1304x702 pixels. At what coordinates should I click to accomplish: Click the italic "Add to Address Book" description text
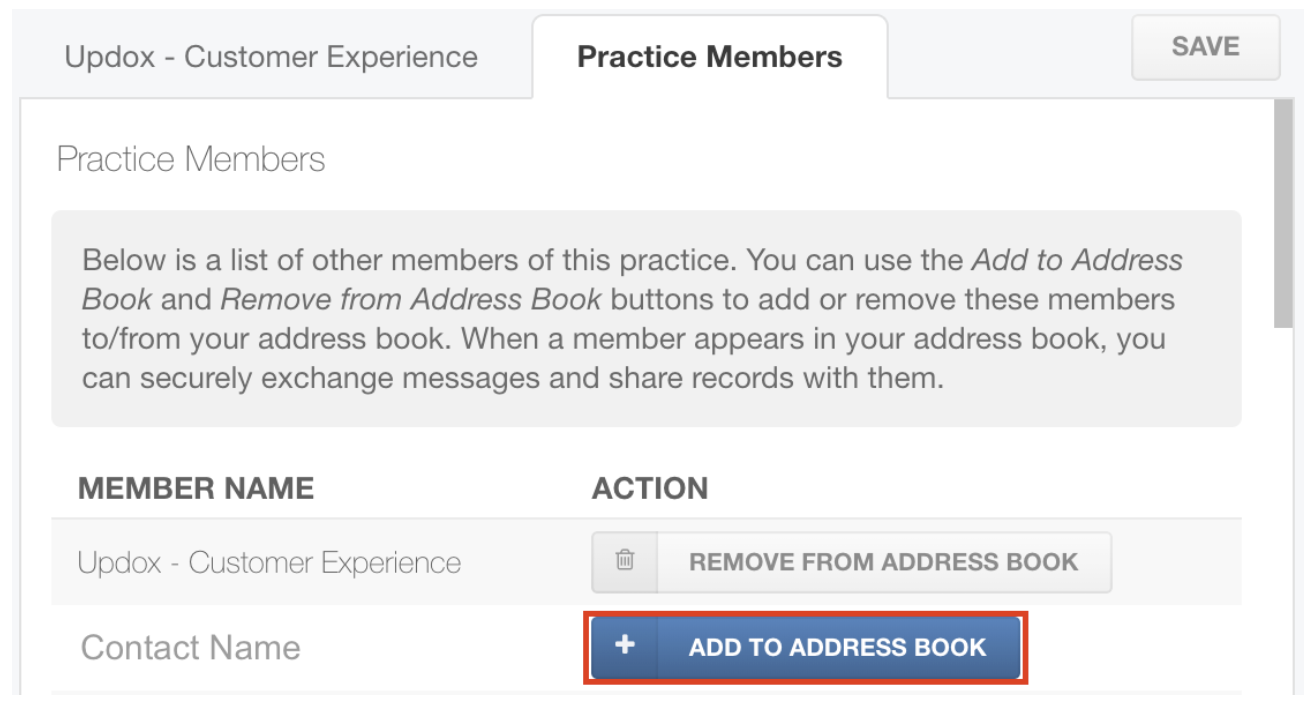(x=1077, y=261)
